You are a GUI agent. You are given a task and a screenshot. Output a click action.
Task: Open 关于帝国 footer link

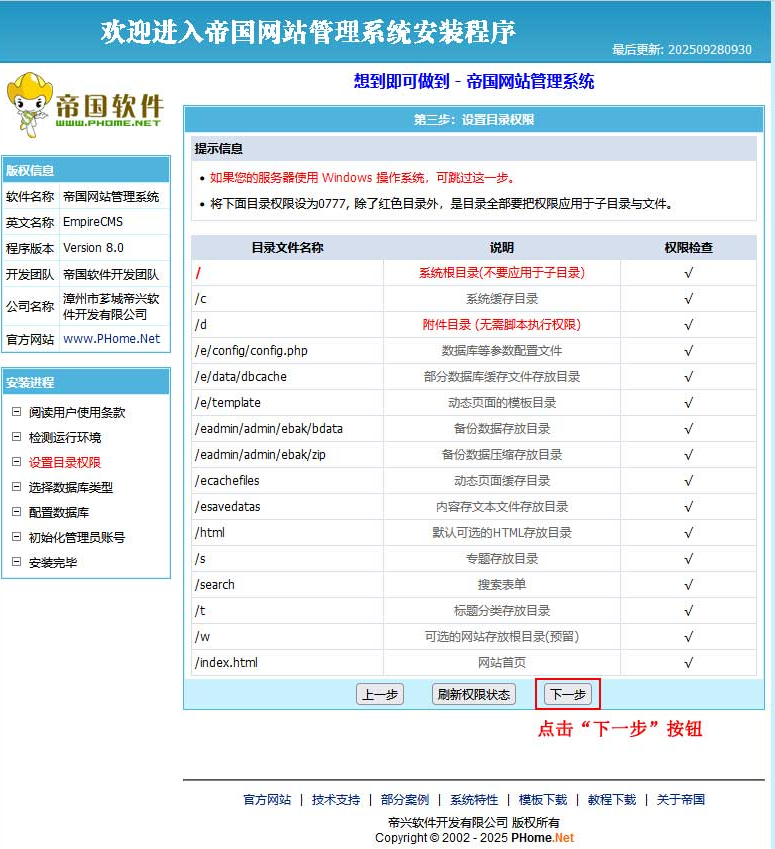[681, 800]
